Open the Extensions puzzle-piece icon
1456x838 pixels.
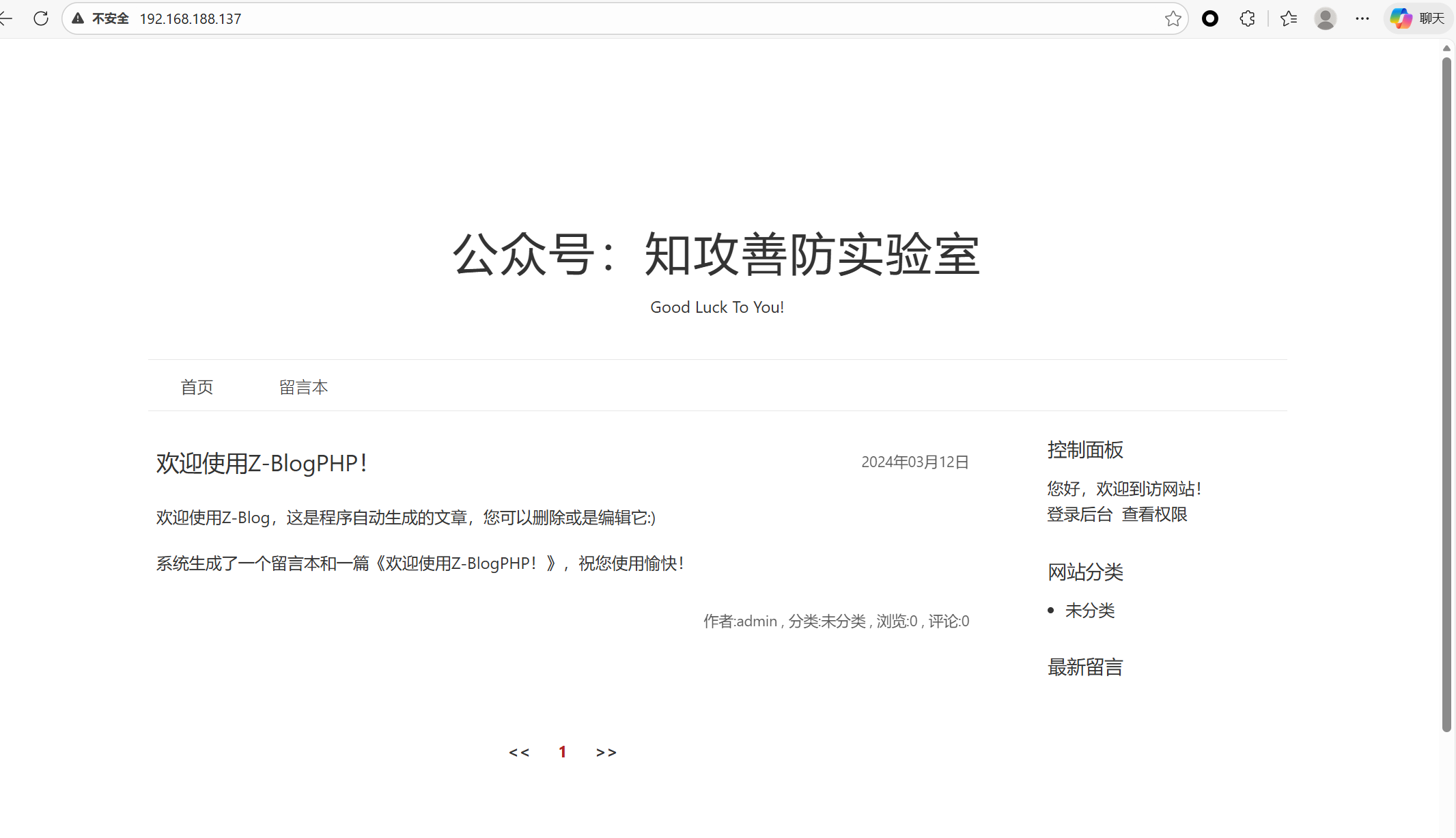[1247, 18]
